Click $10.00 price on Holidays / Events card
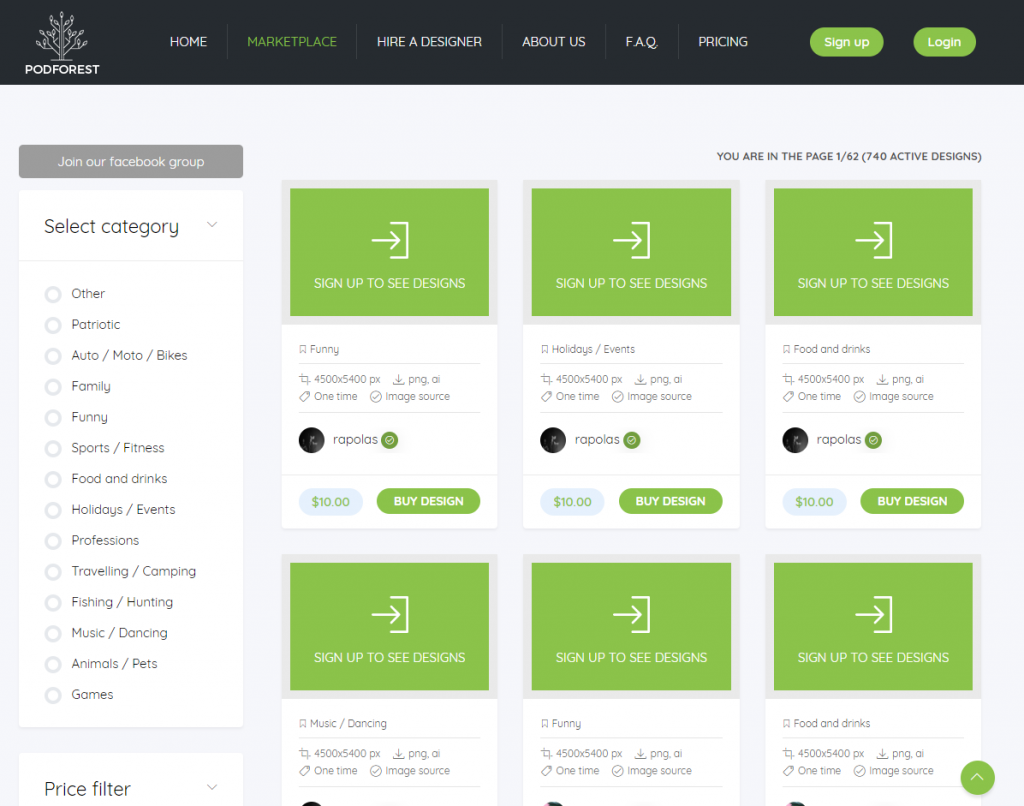 point(572,502)
